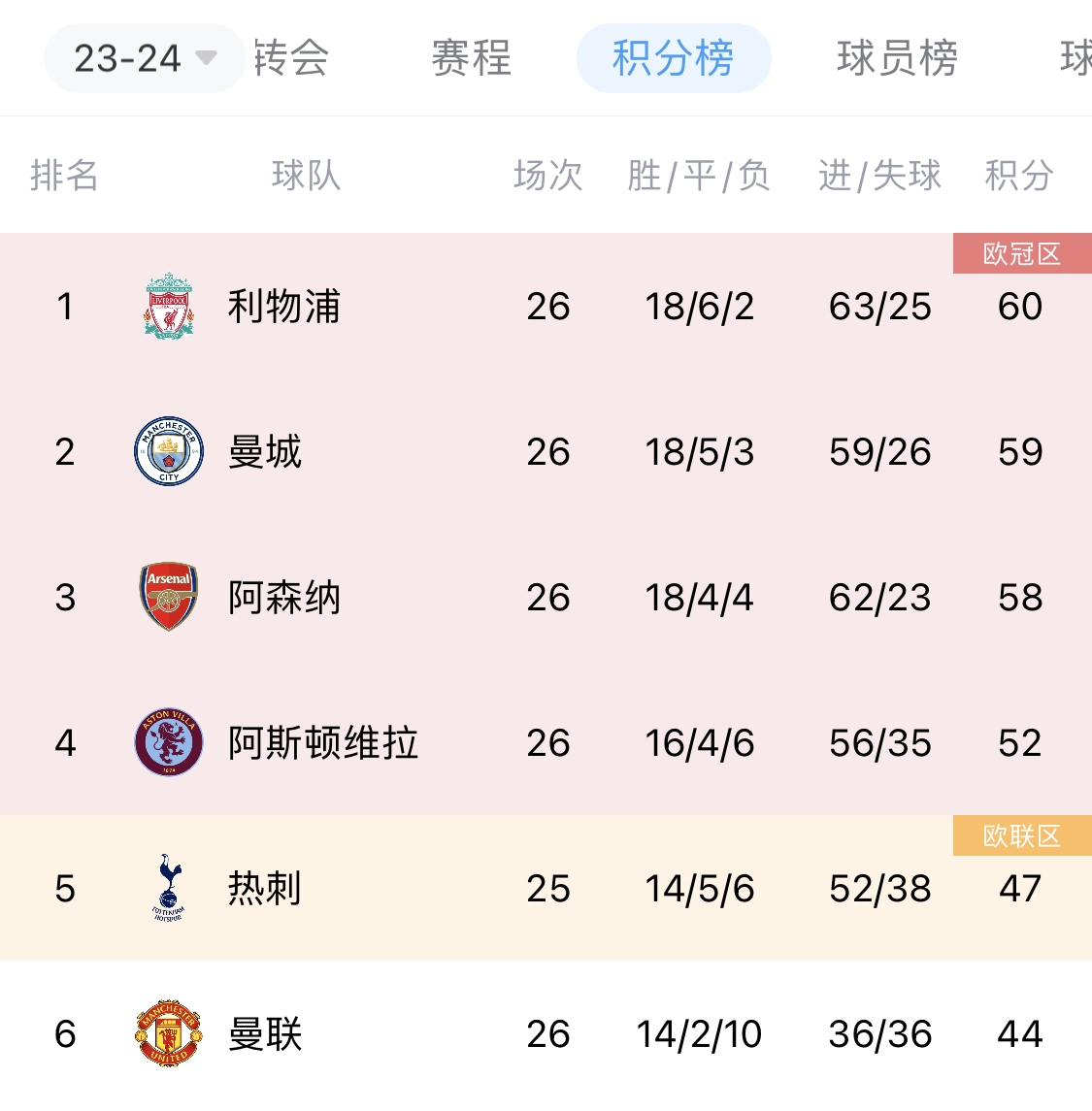The height and width of the screenshot is (1111, 1092).
Task: Select the 积分榜 tab
Action: 673,58
